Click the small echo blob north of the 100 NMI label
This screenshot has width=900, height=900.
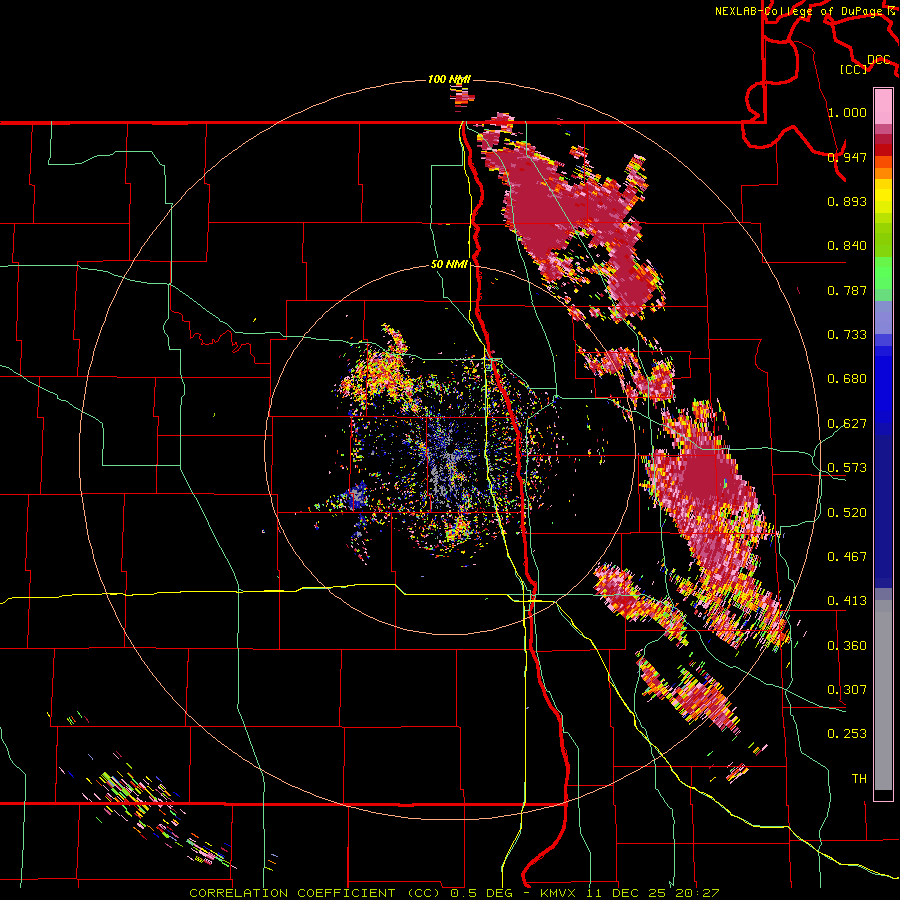click(461, 96)
